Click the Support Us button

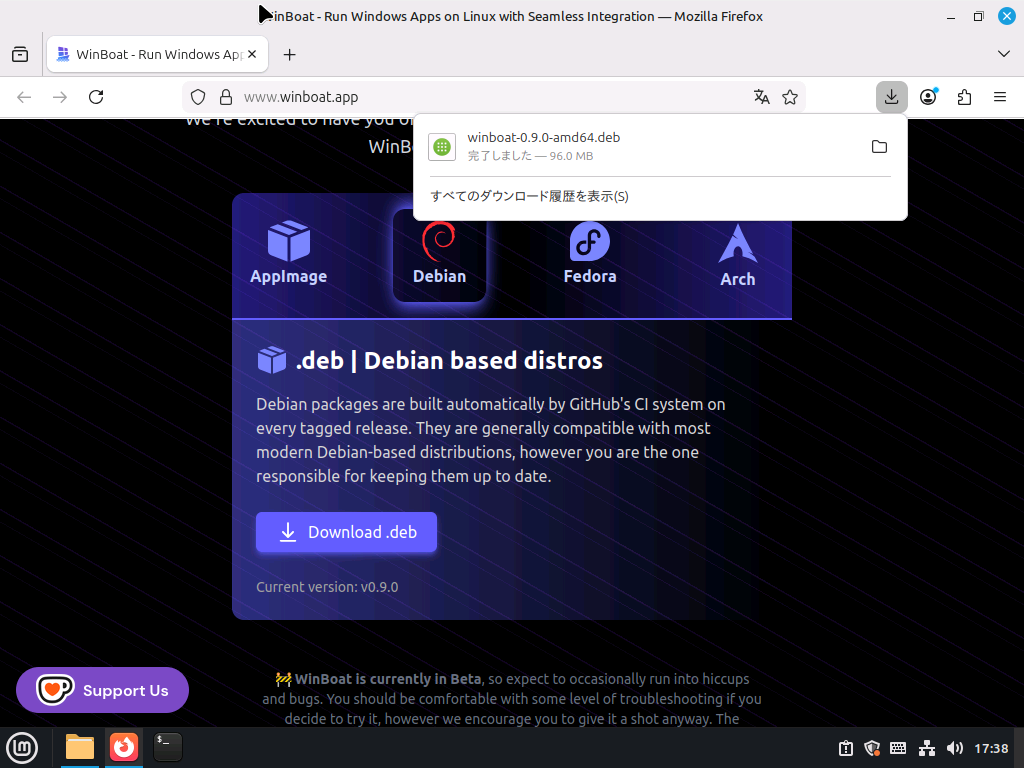(102, 690)
